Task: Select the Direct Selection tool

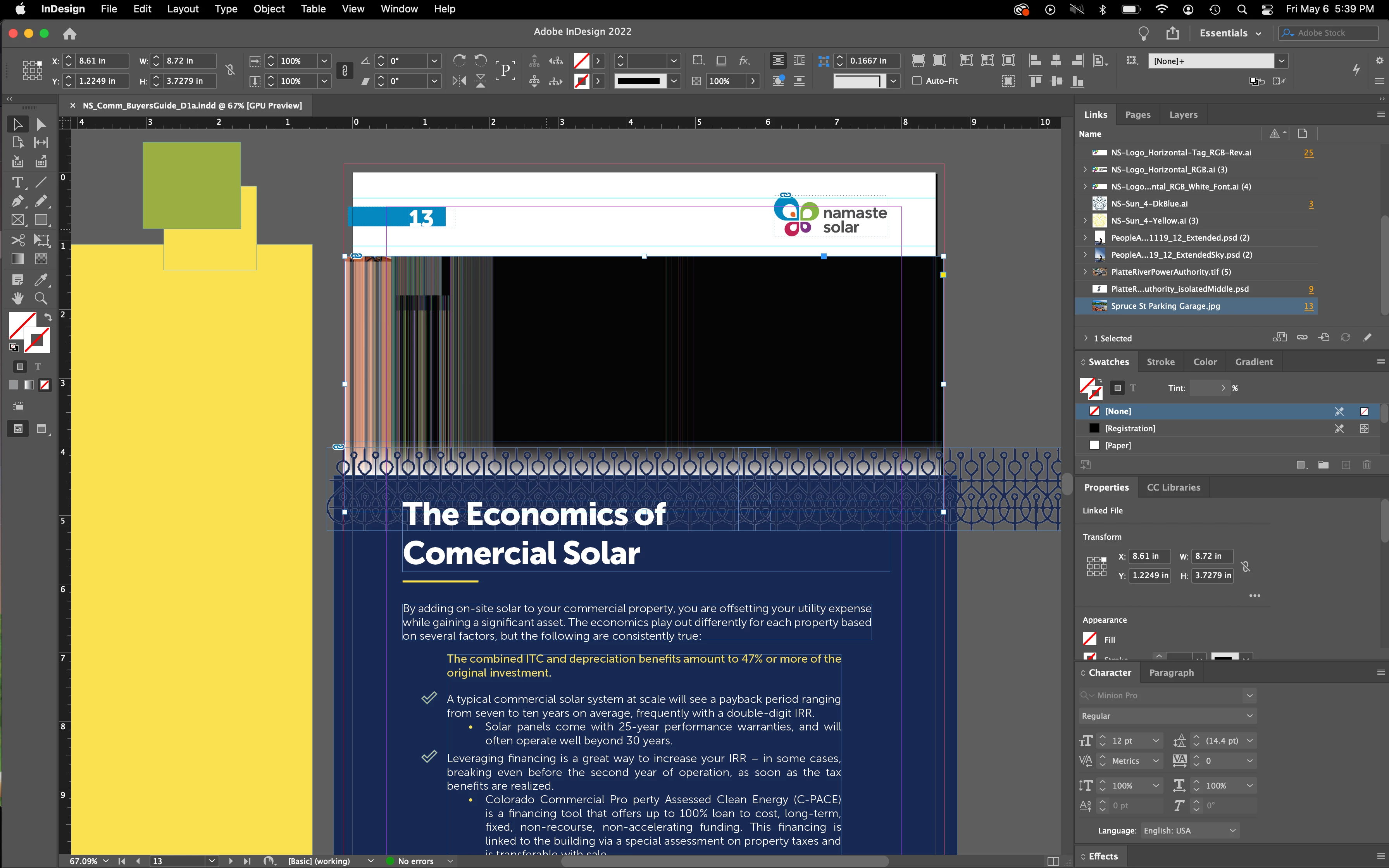Action: point(41,124)
